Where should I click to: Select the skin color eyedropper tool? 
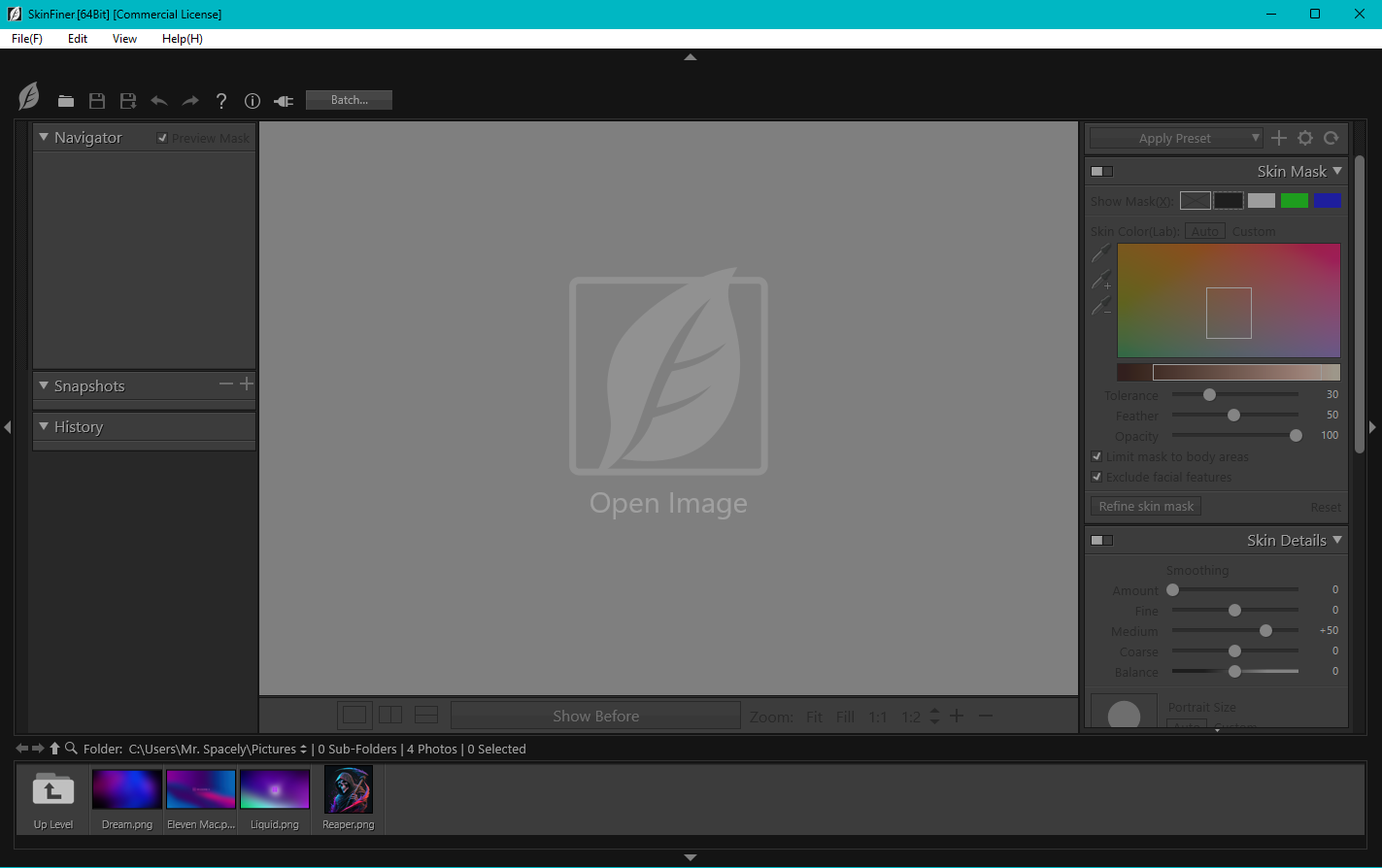point(1101,253)
